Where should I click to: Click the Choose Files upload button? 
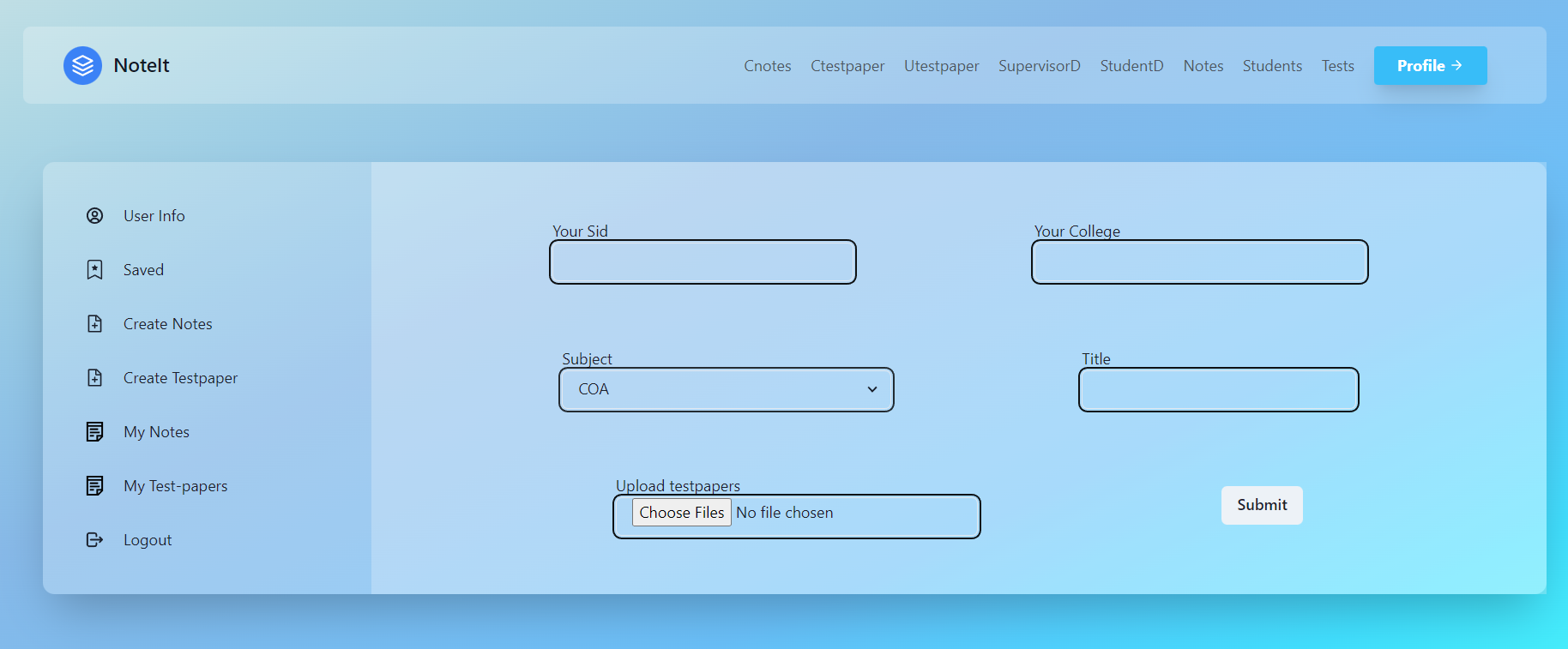click(682, 513)
